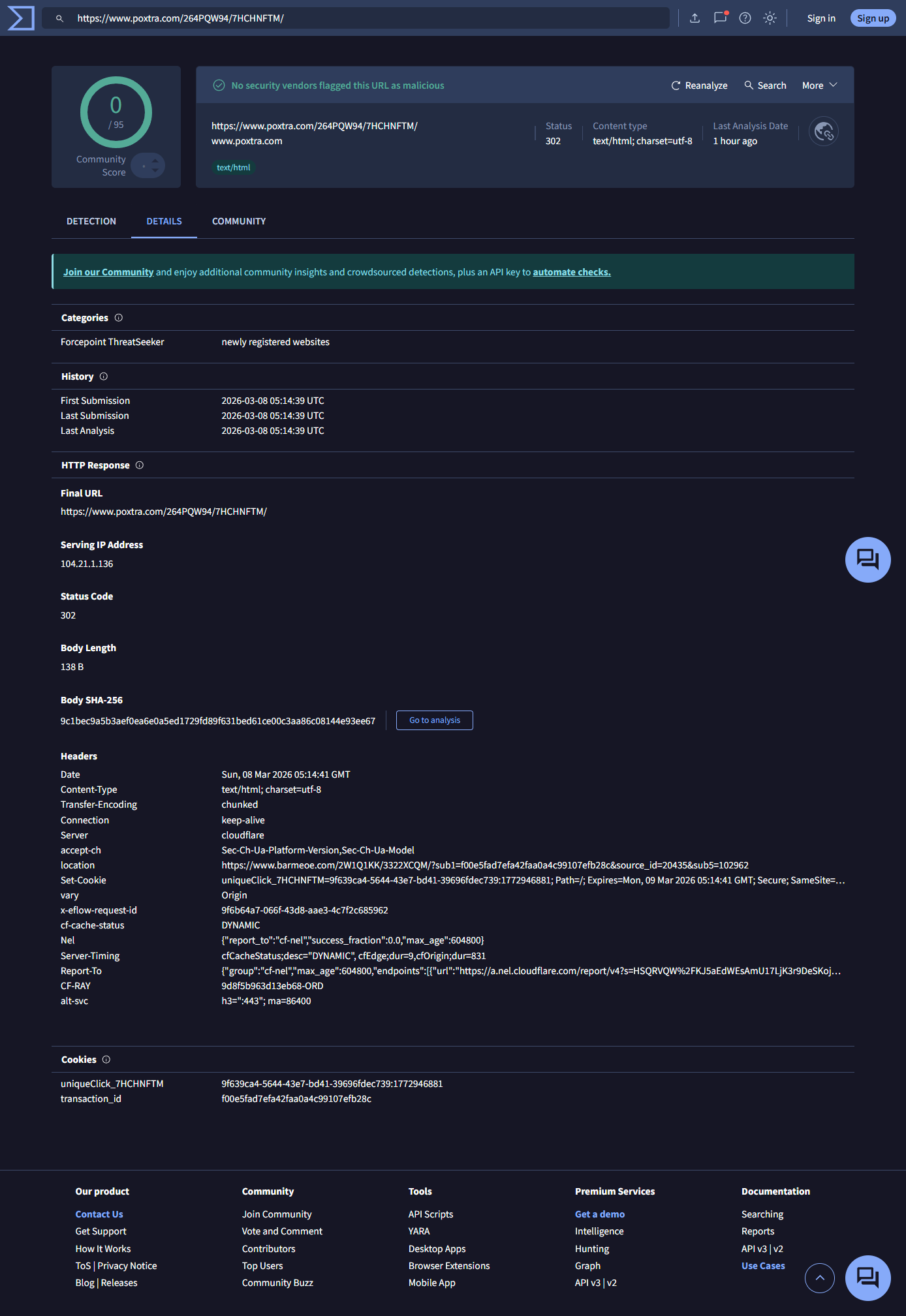Viewport: 906px width, 1316px height.
Task: Open the upload file icon in the top bar
Action: pyautogui.click(x=695, y=18)
